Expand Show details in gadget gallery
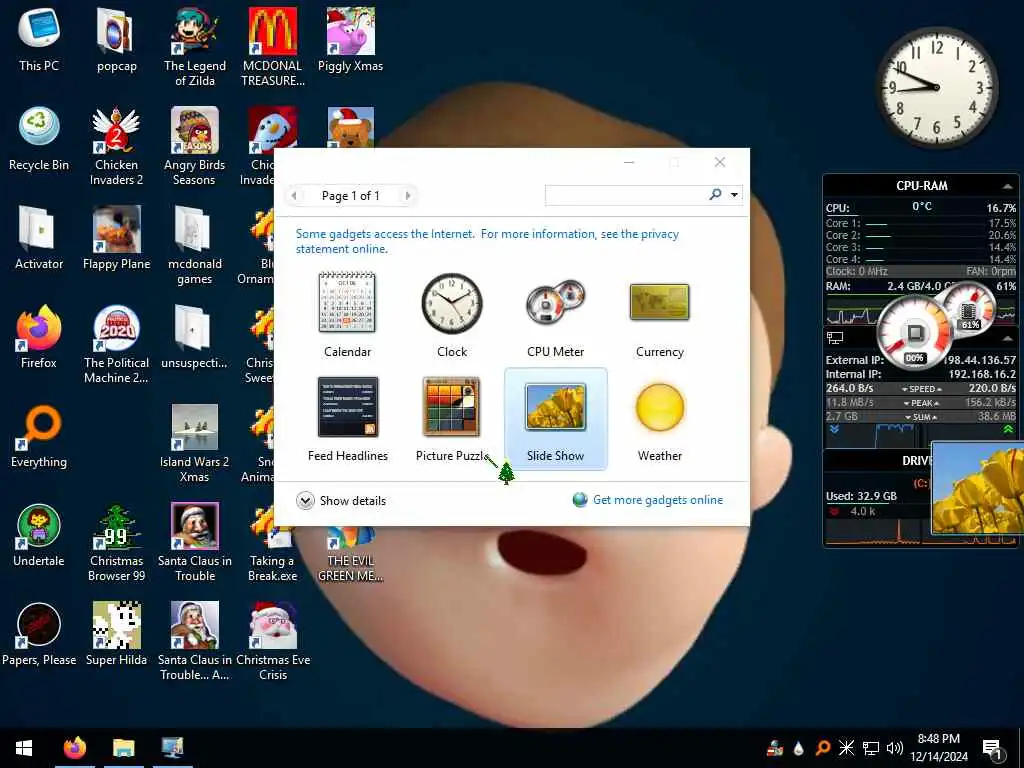The width and height of the screenshot is (1024, 768). 341,500
